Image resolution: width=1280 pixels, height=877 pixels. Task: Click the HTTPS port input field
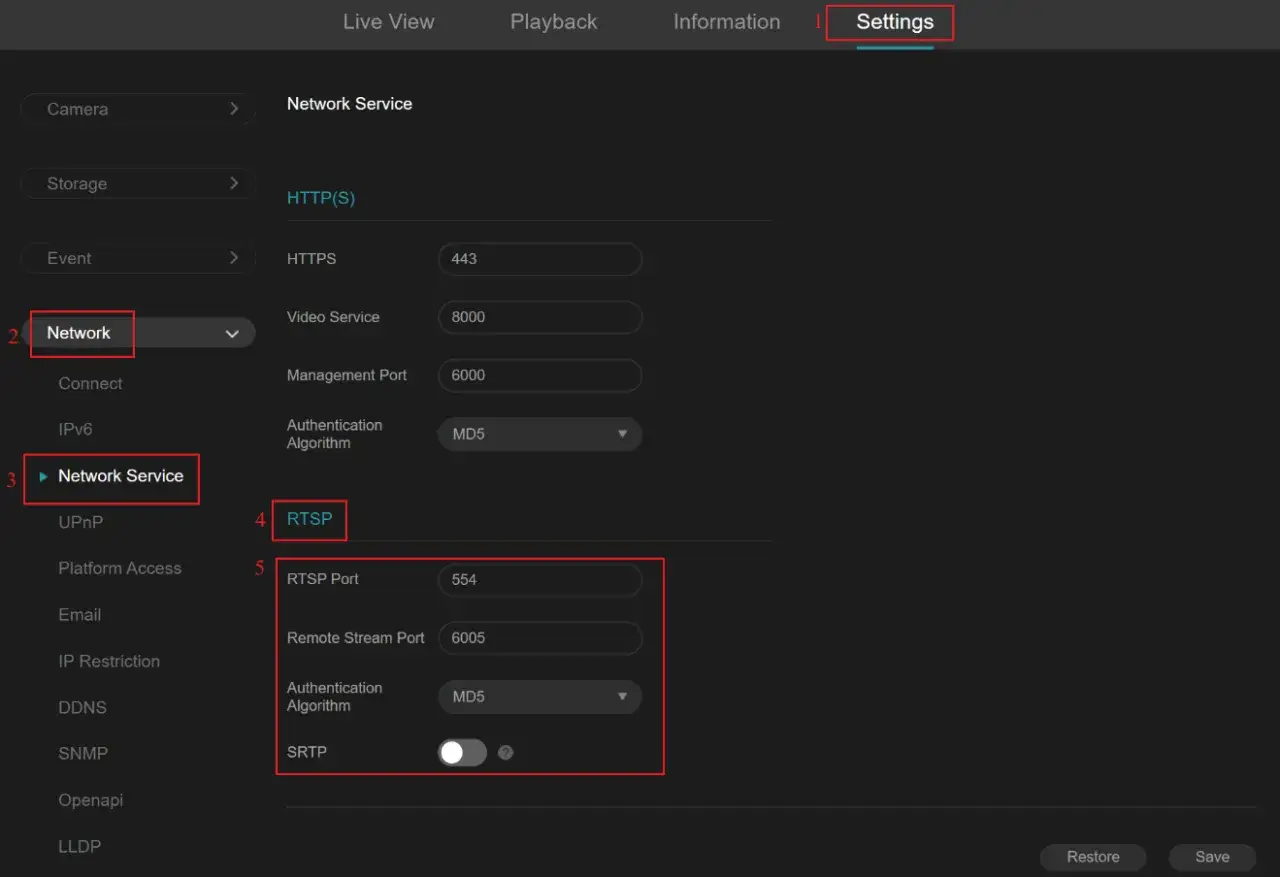pos(539,259)
